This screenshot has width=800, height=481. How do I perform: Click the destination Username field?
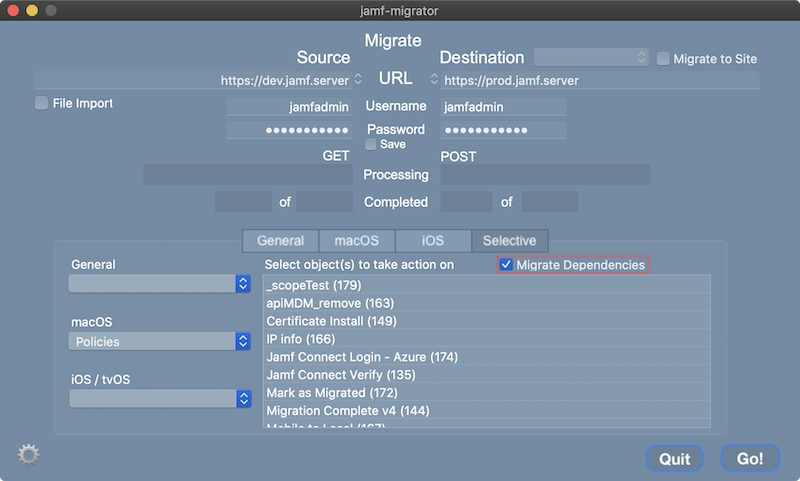coord(504,107)
